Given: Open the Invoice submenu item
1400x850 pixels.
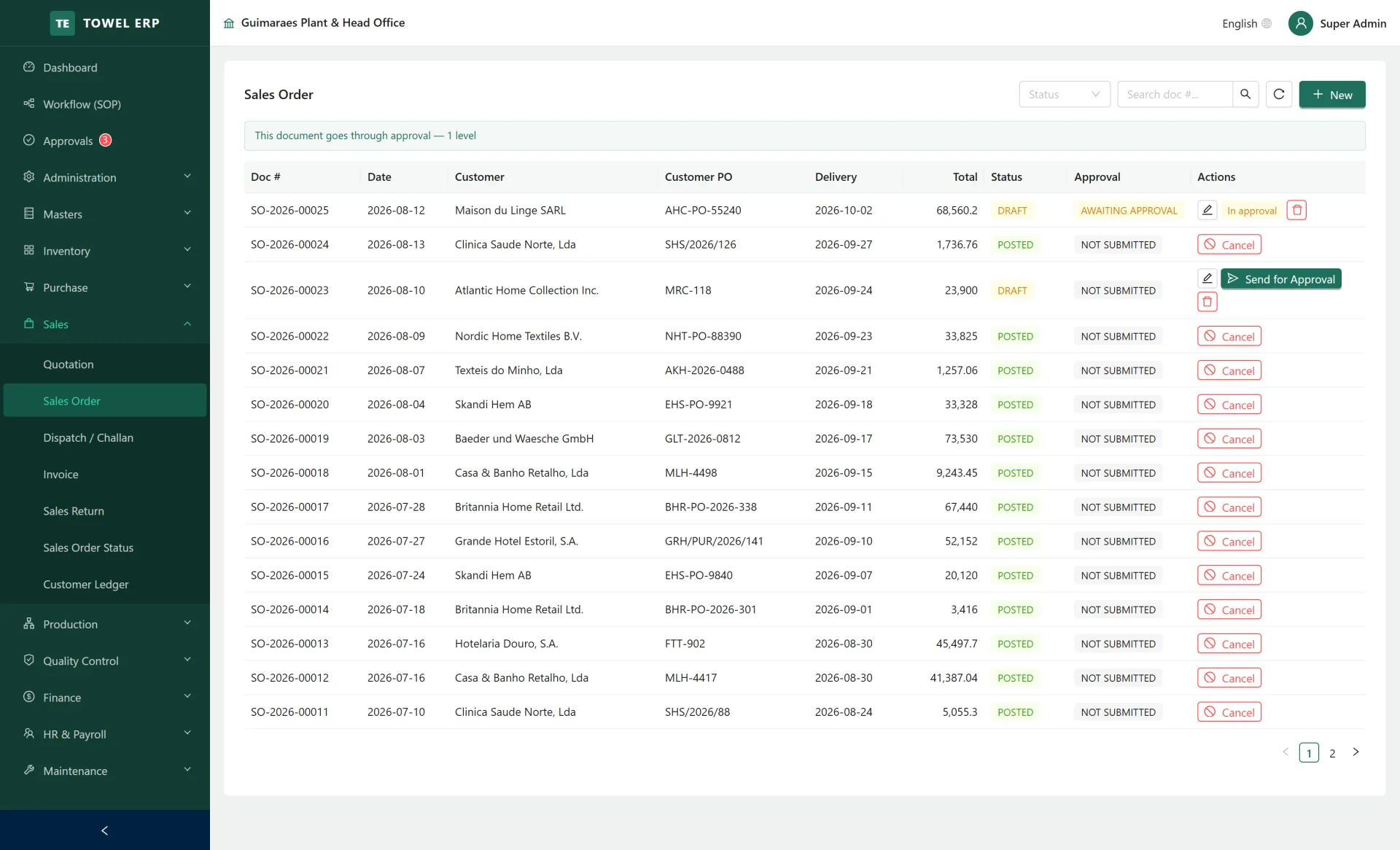Looking at the screenshot, I should 105,474.
